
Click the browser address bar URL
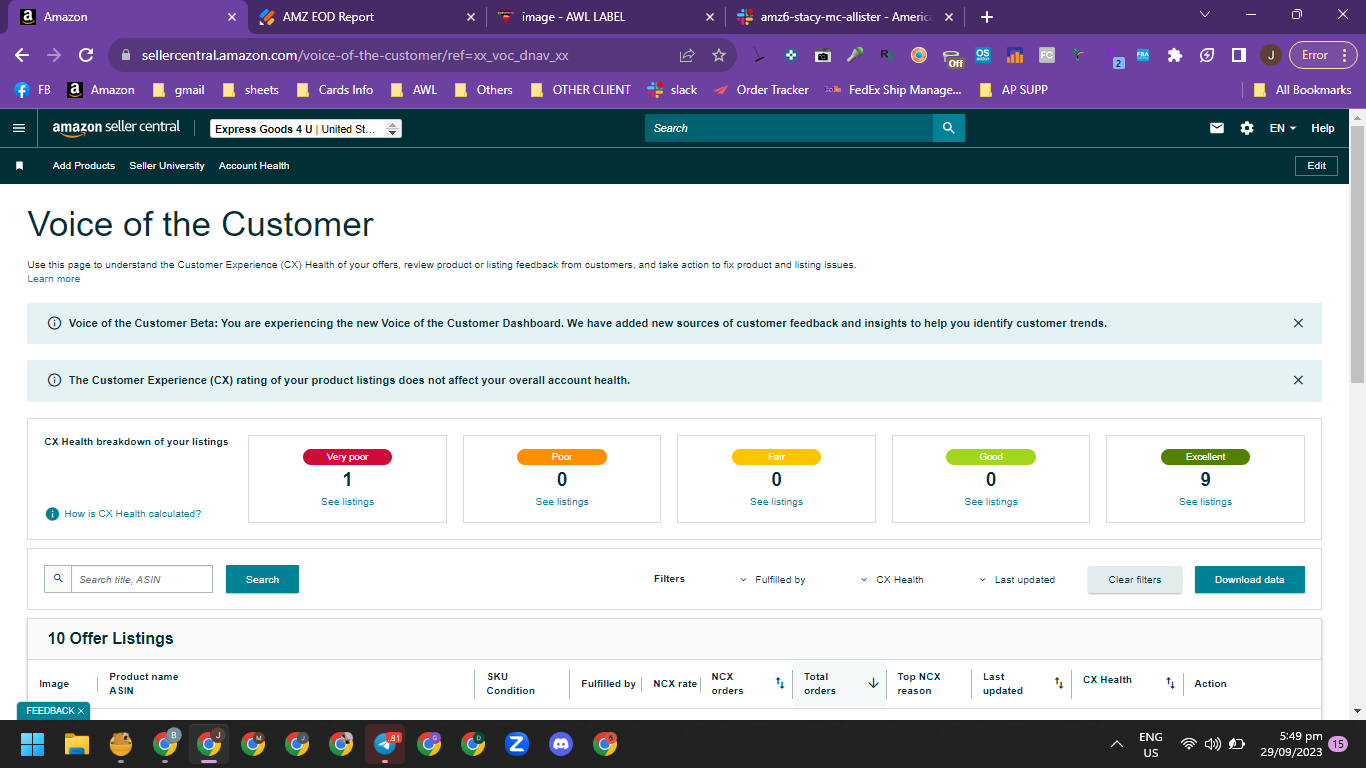355,55
